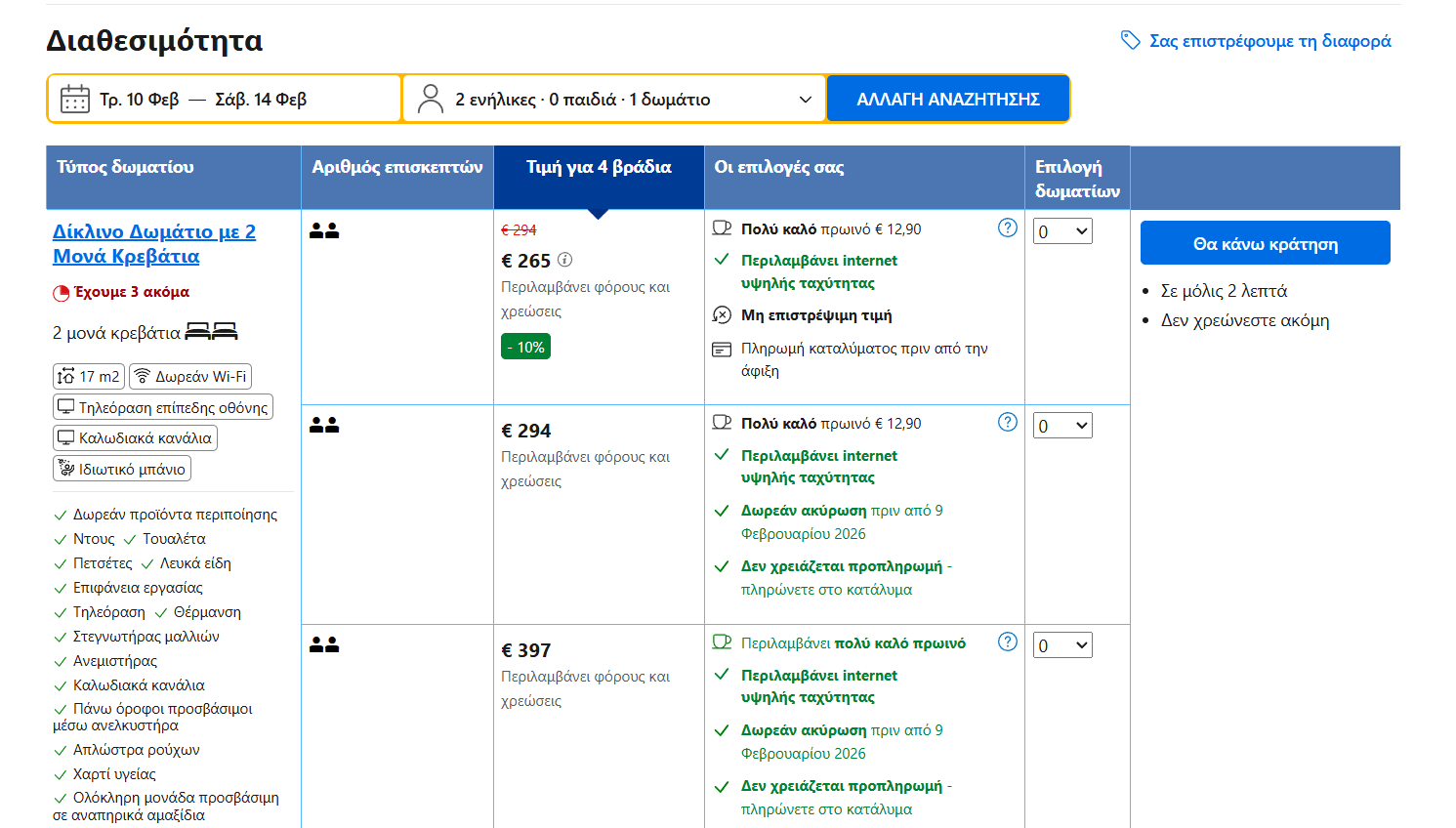Open room quantity dropdown for € 294 rate
The width and height of the screenshot is (1456, 828).
coord(1062,426)
